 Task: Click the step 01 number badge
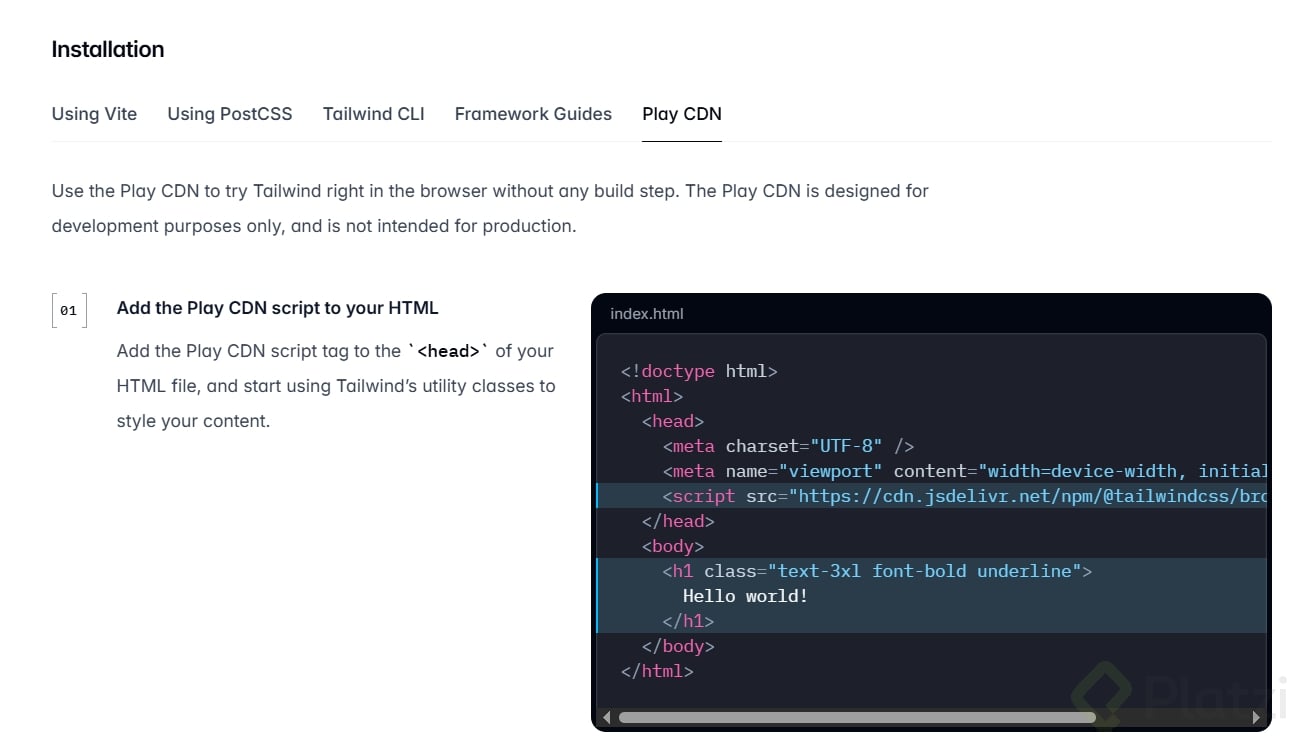click(x=69, y=310)
